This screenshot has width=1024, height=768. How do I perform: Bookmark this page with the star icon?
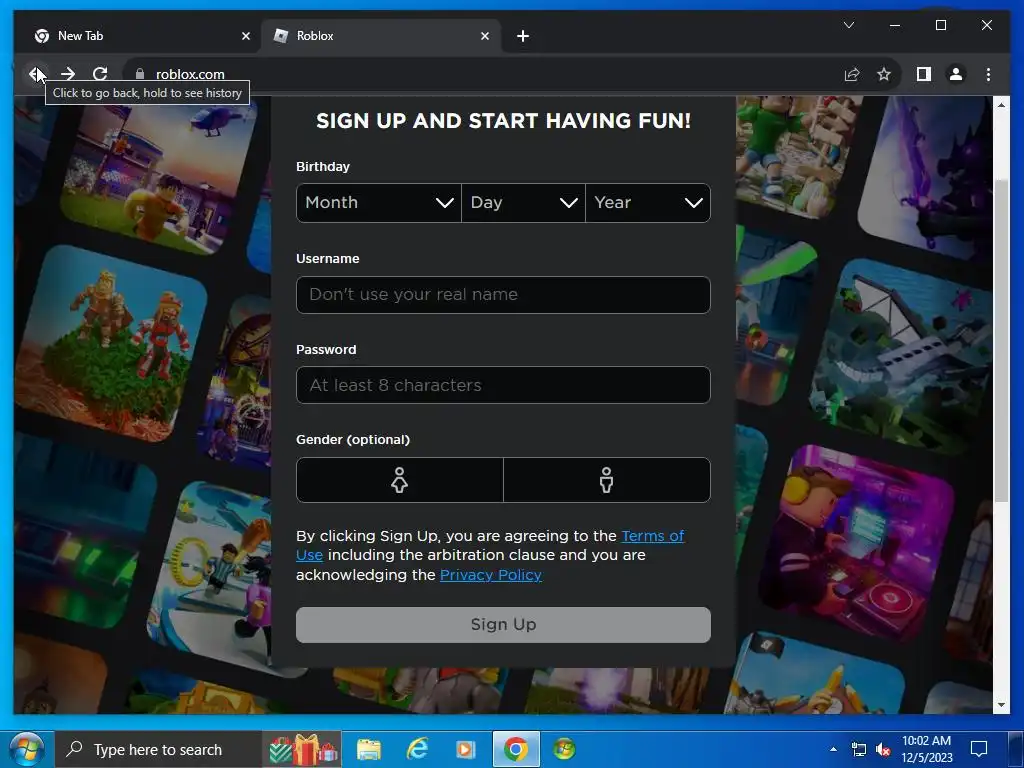click(884, 74)
